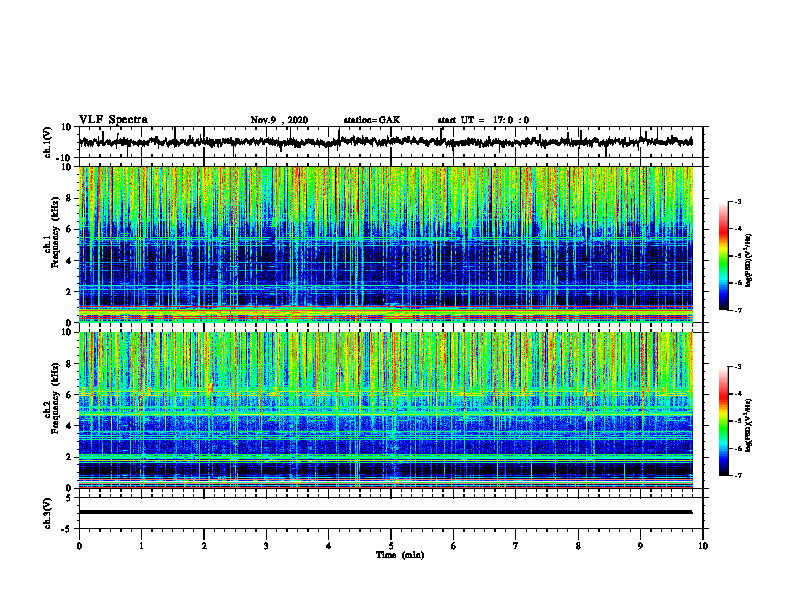Click the "Time (min)" x-axis label

[x=400, y=555]
